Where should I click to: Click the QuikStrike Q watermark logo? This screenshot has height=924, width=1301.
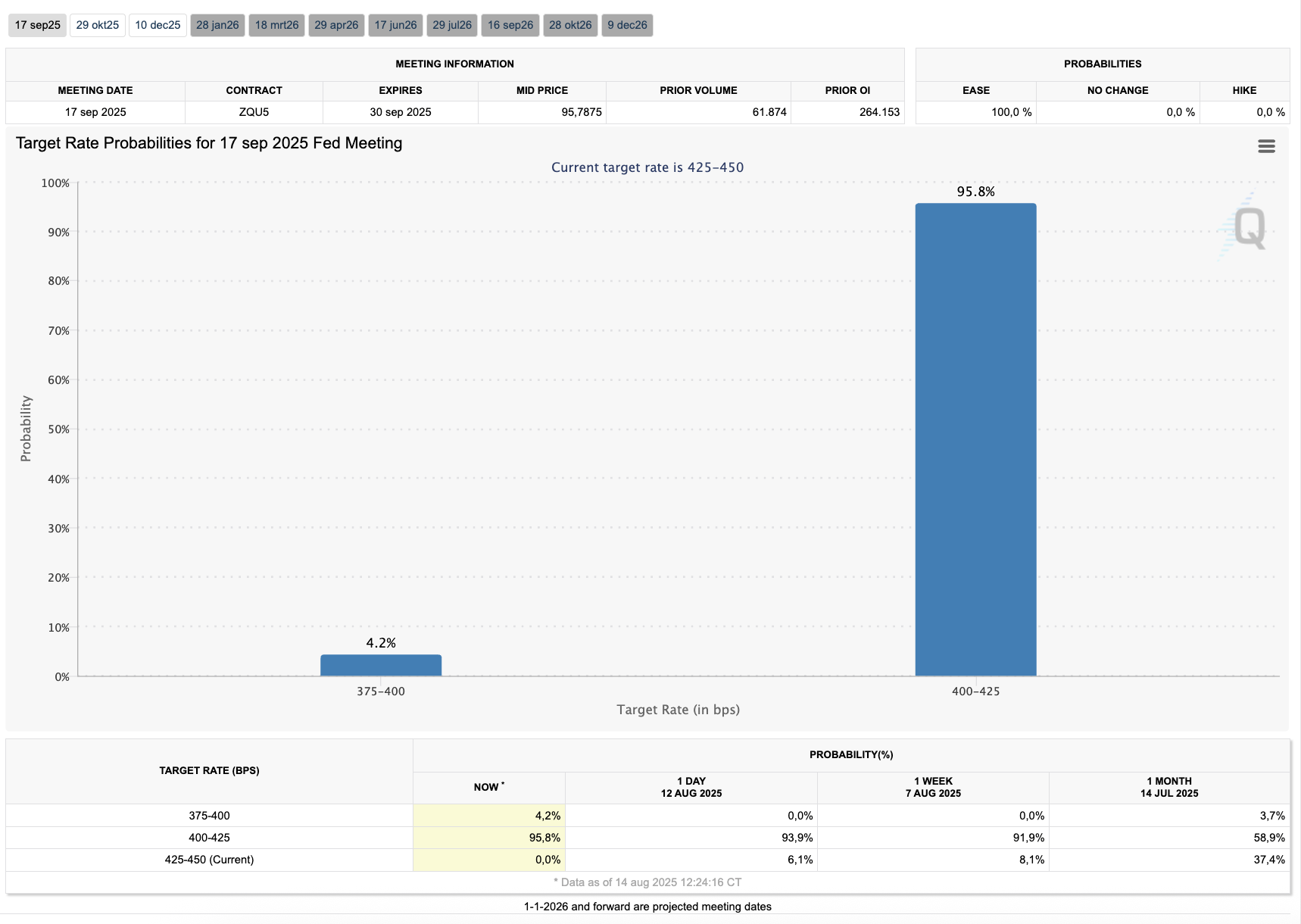[x=1248, y=227]
